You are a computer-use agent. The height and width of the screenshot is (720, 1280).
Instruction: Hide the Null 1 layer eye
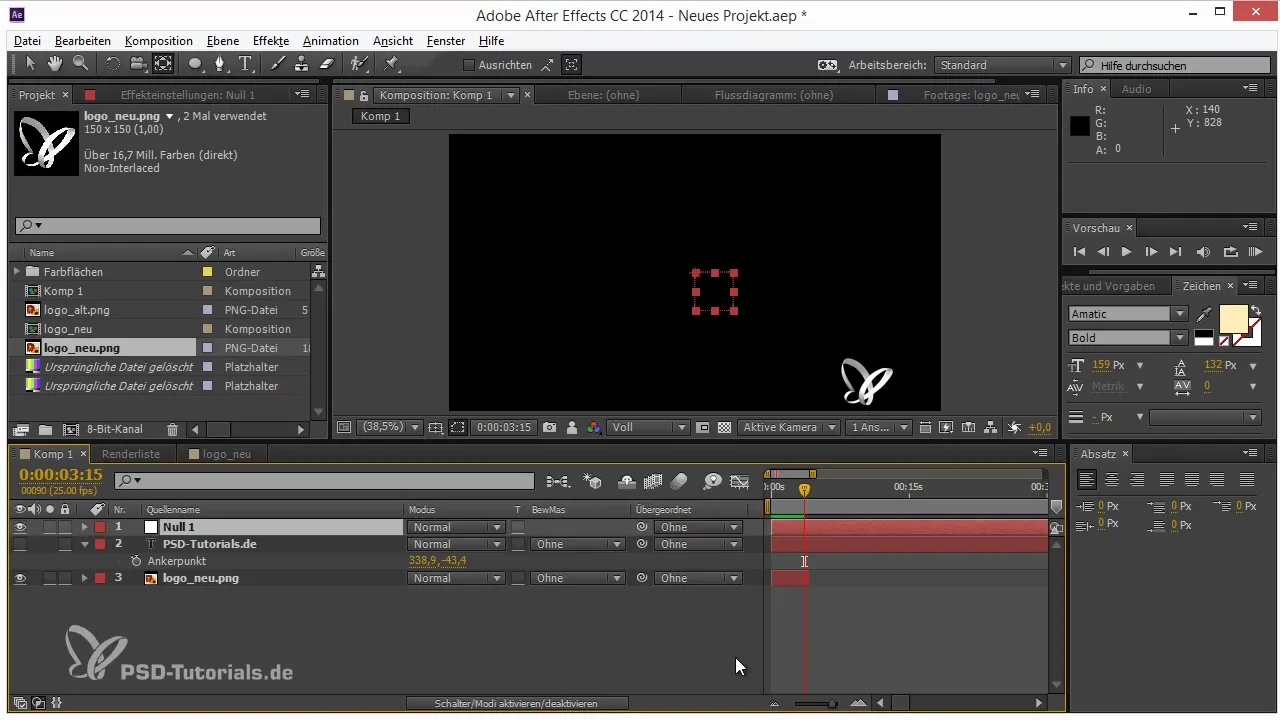tap(20, 527)
